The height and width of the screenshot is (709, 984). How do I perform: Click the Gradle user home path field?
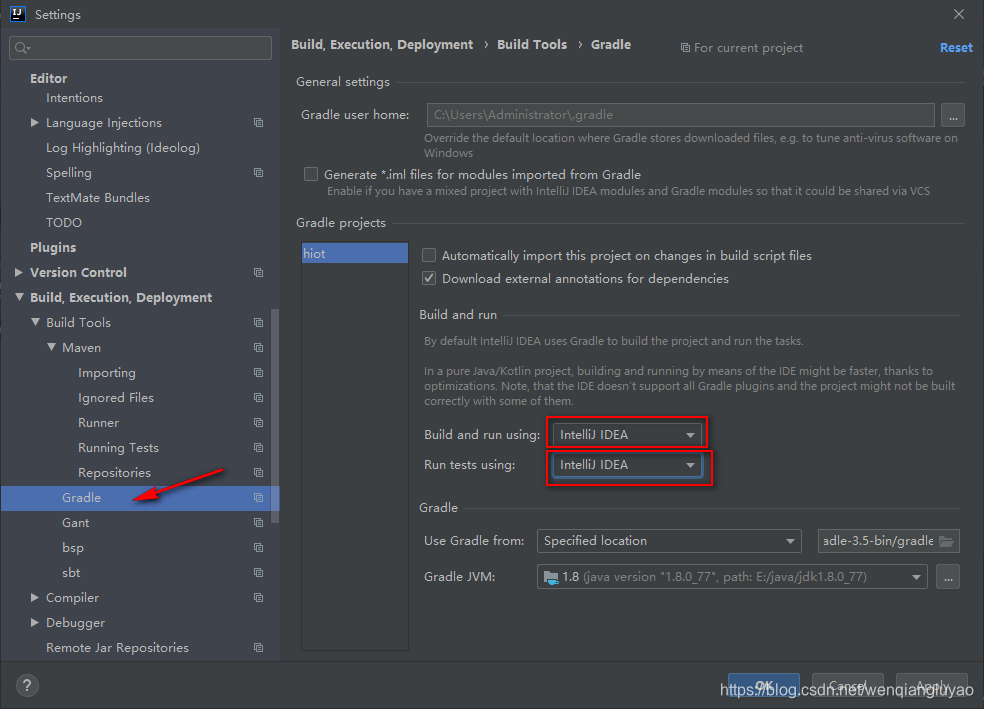pos(680,115)
